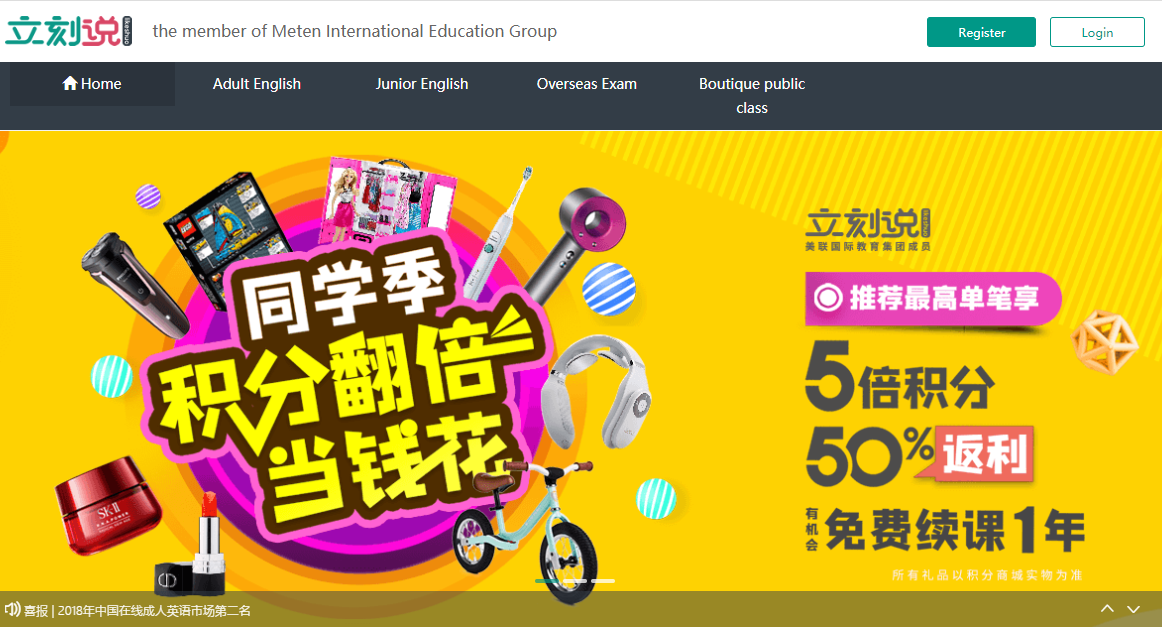Switch to the second carousel slide indicator
This screenshot has height=636, width=1162.
574,580
